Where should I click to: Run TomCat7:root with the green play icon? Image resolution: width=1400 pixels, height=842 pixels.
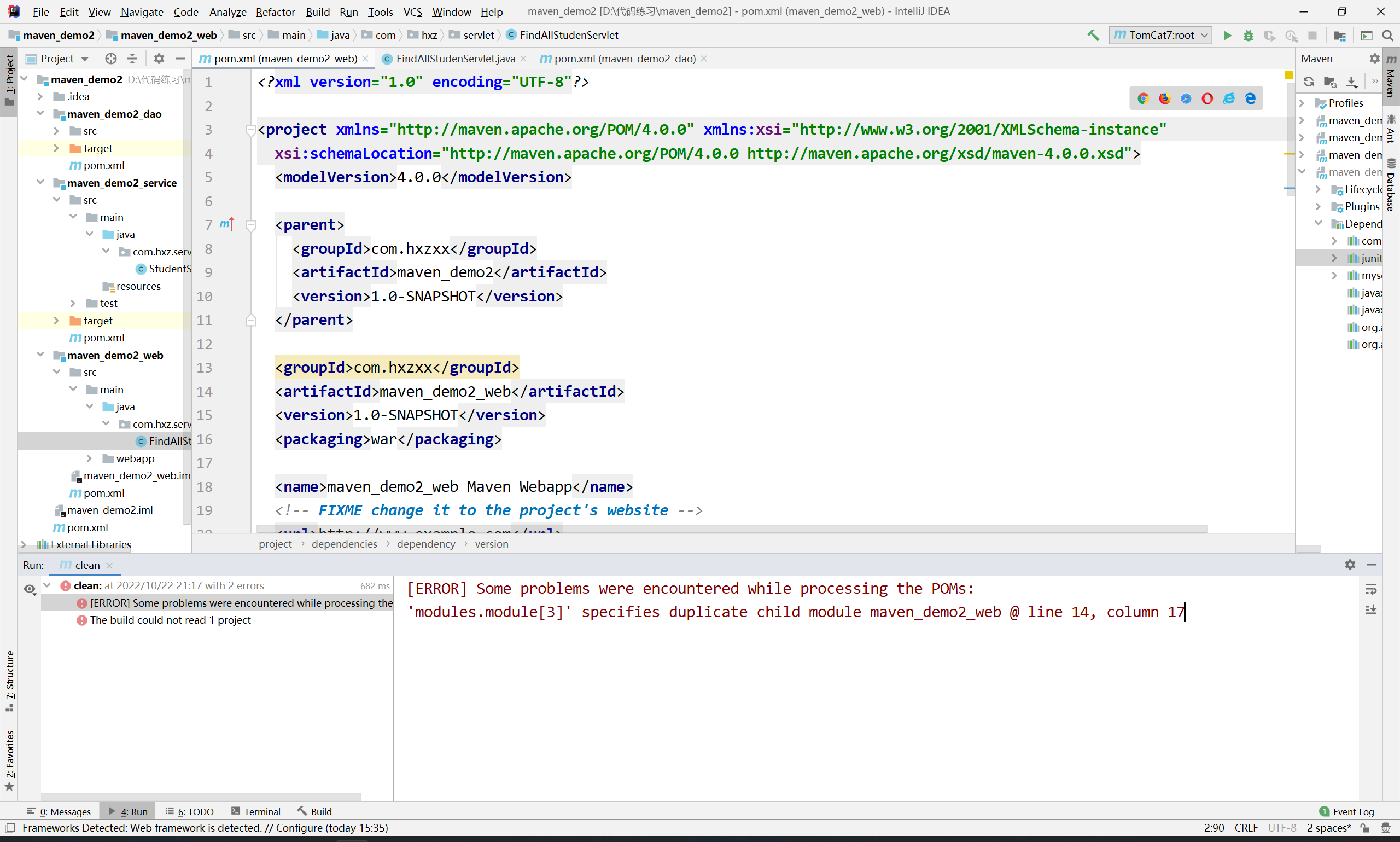[x=1227, y=35]
